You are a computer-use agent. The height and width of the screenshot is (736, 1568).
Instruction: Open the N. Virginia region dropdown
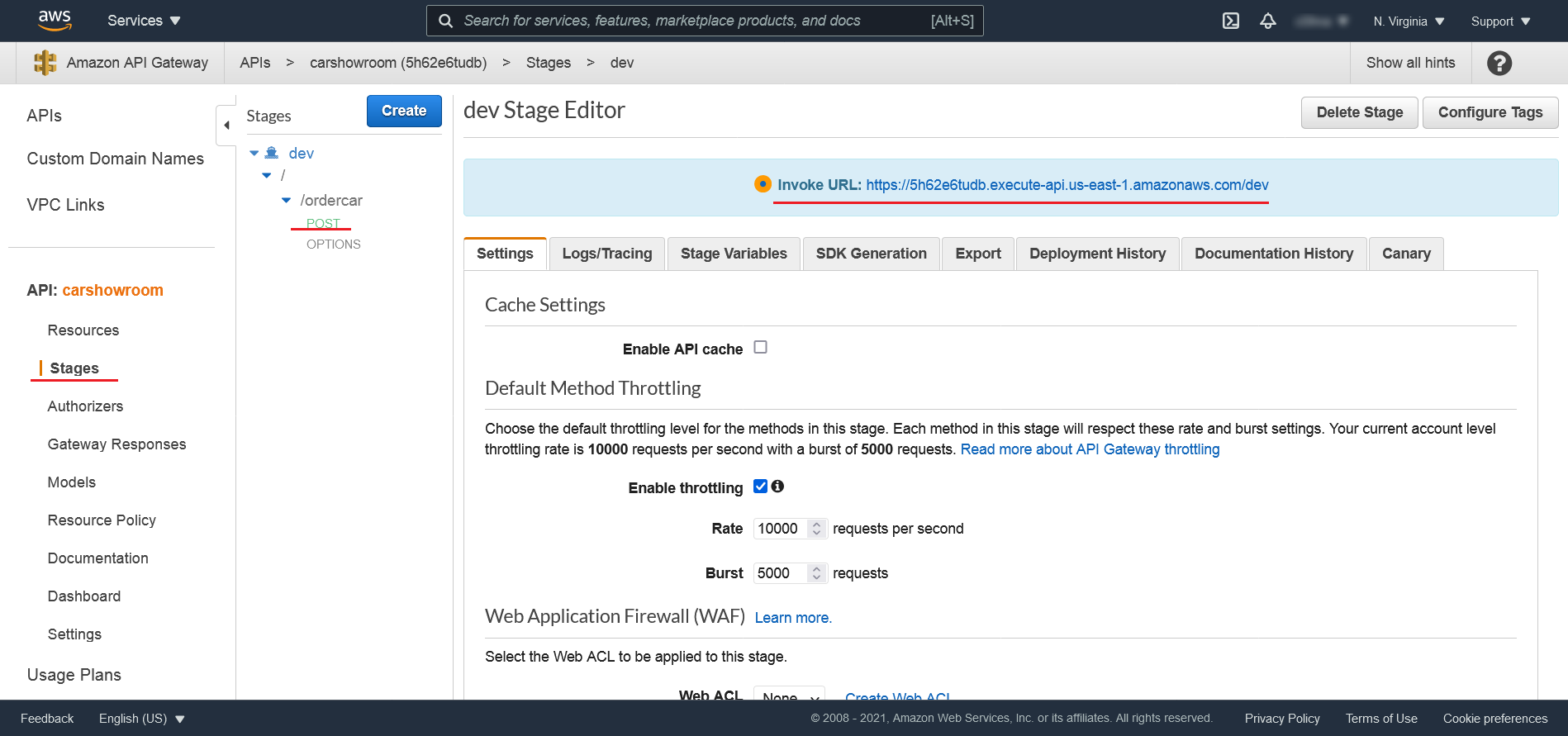tap(1409, 21)
